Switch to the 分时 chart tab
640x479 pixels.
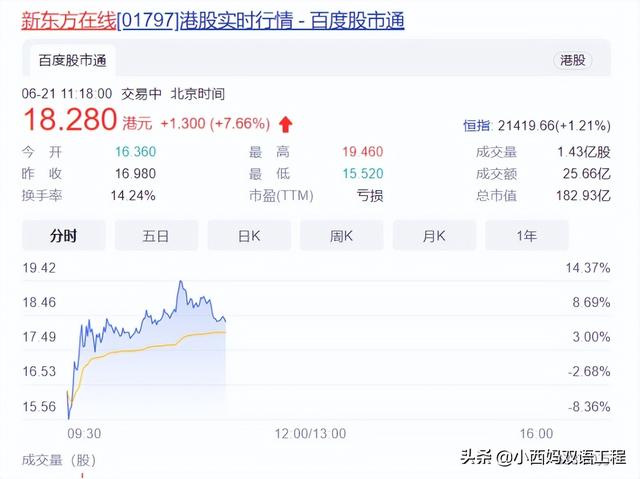[64, 235]
